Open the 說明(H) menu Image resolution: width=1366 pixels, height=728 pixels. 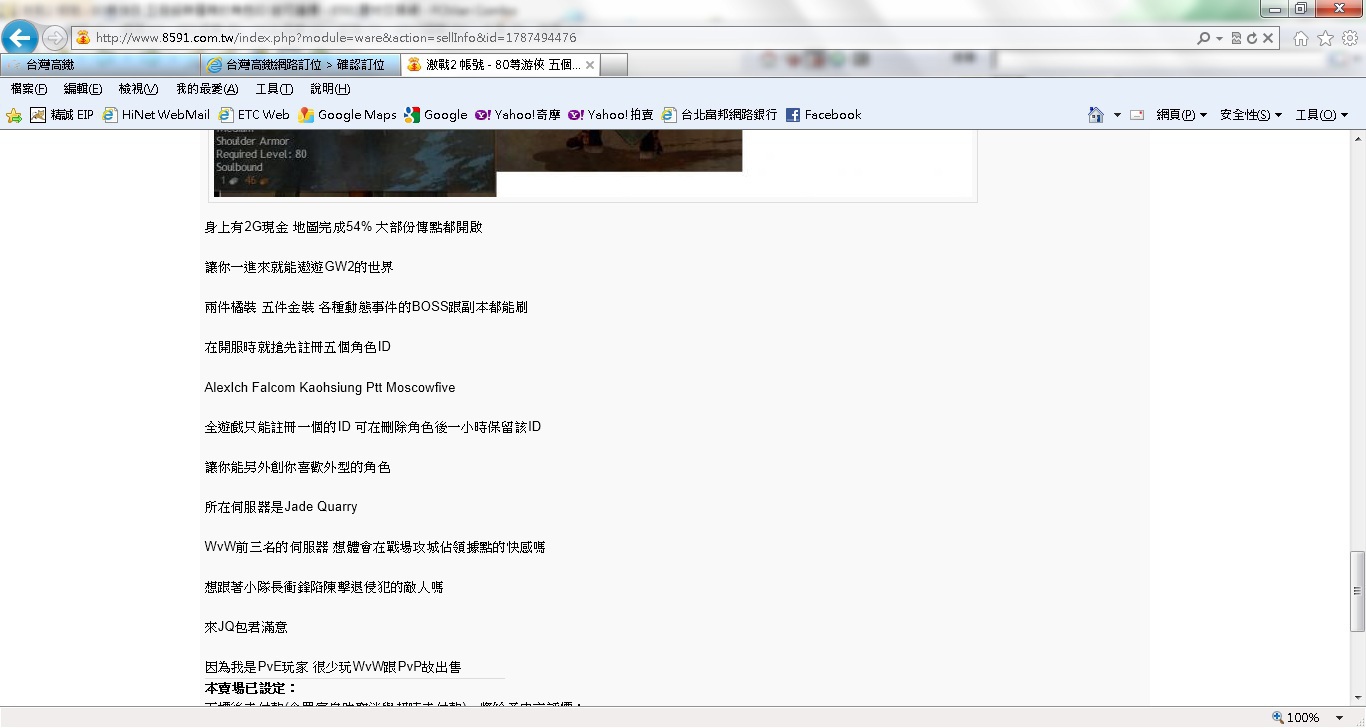pyautogui.click(x=330, y=89)
